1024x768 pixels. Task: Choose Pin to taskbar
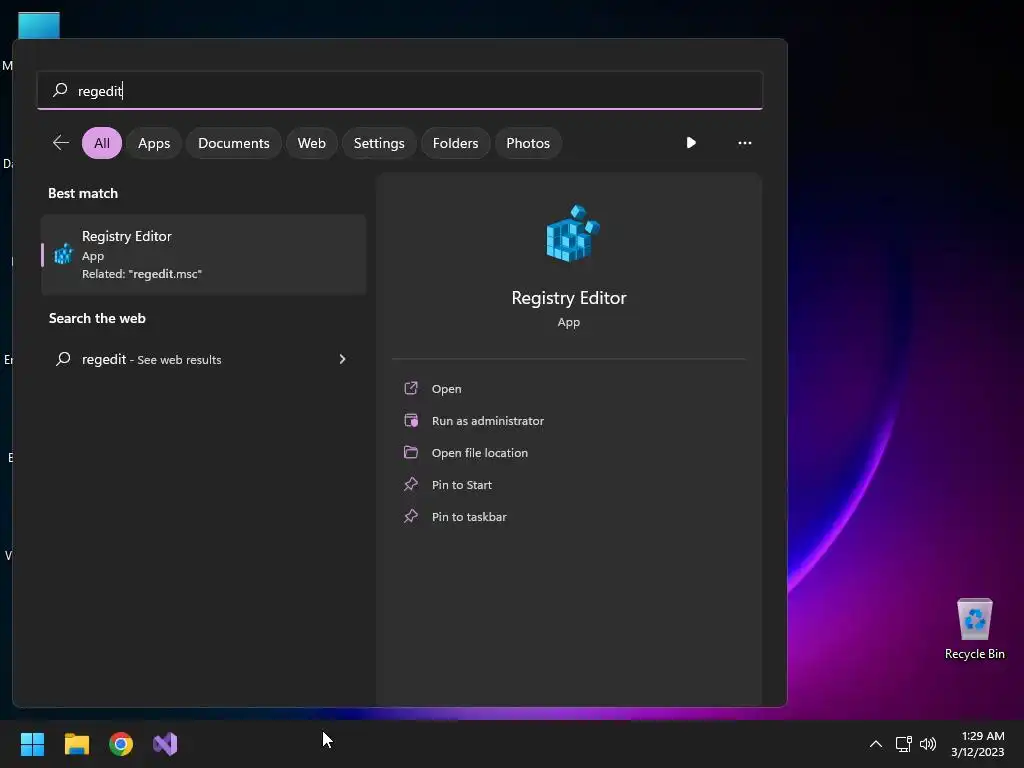coord(569,517)
